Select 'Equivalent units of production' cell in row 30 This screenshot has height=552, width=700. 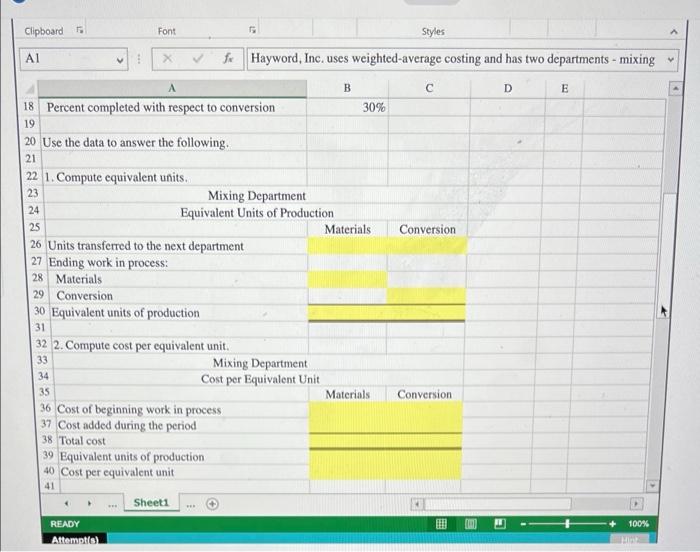click(x=179, y=313)
